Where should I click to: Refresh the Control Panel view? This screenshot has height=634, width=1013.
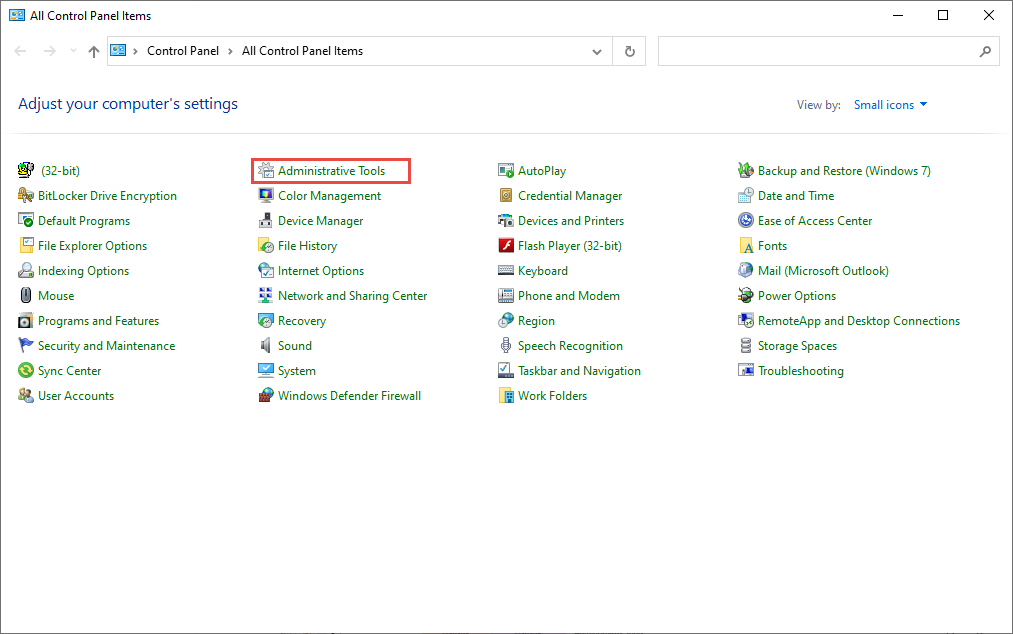tap(630, 51)
